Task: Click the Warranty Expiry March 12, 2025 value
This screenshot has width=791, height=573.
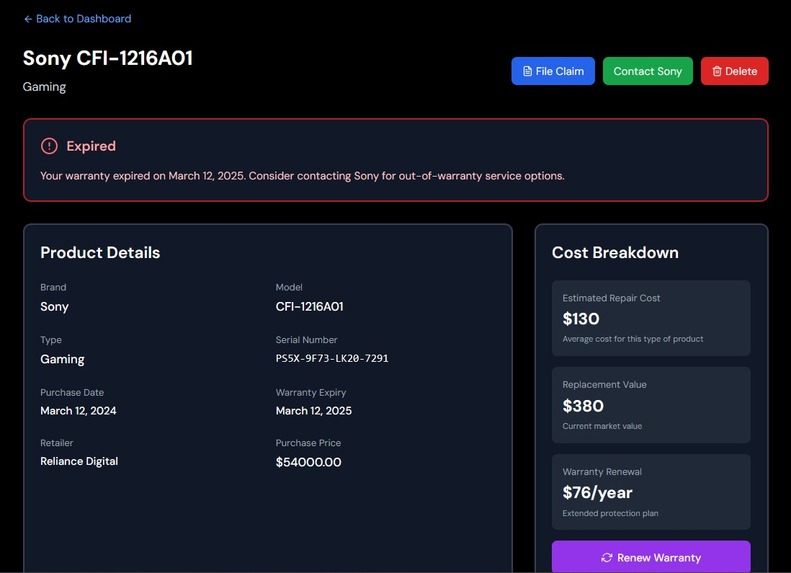Action: coord(314,411)
